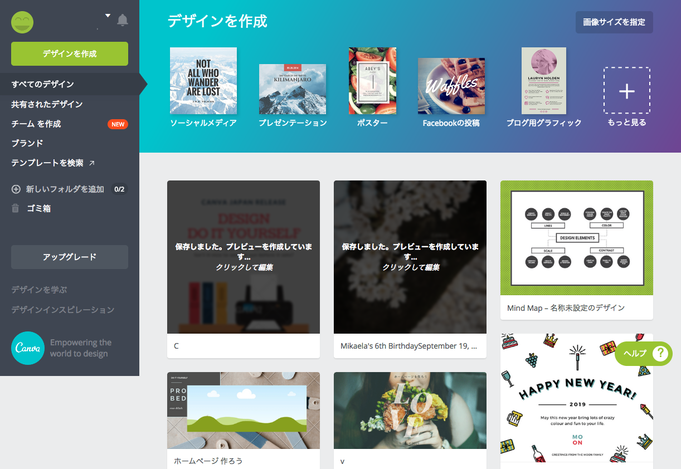Screen dimensions: 681x469
Task: Click the プレゼンテーション label text
Action: point(293,123)
